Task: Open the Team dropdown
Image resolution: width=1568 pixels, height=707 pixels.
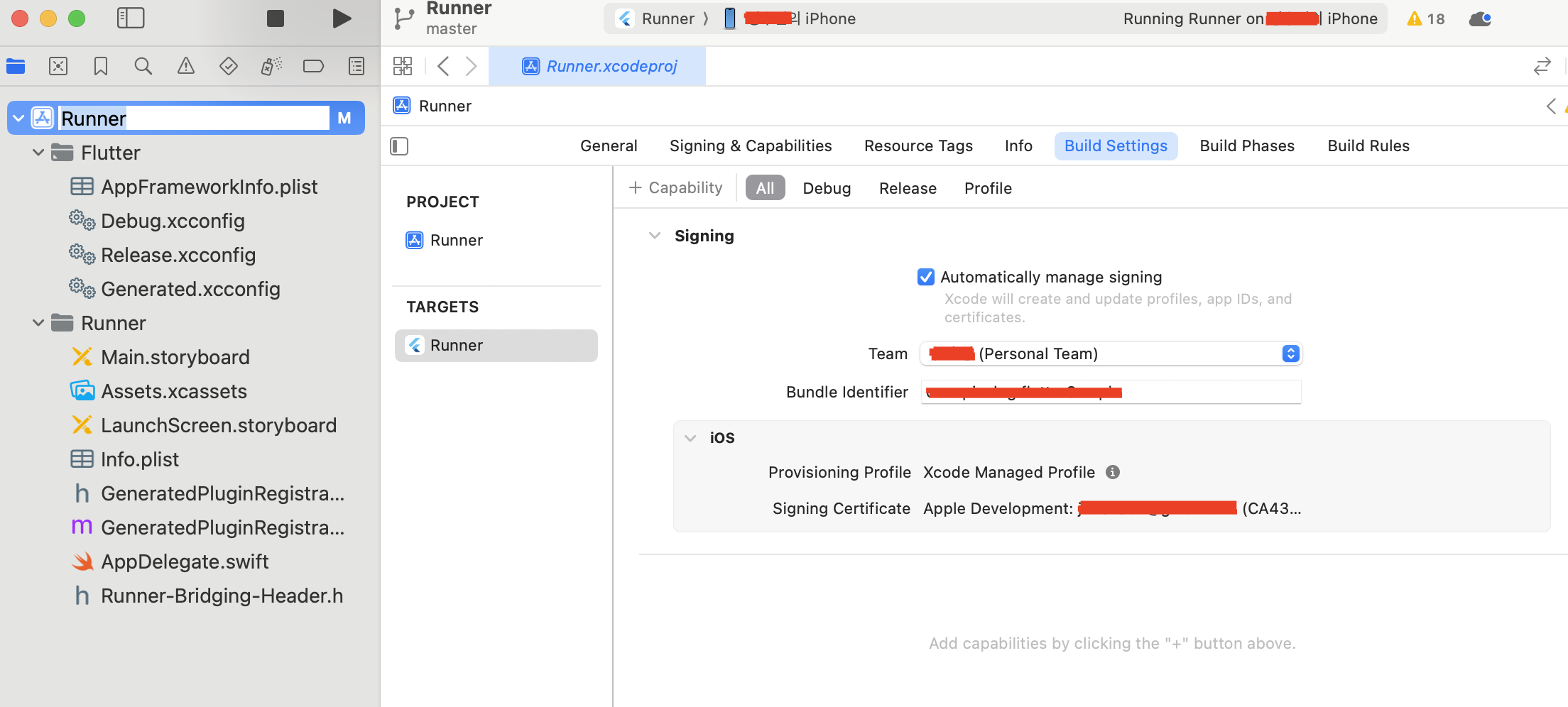Action: pos(1111,353)
